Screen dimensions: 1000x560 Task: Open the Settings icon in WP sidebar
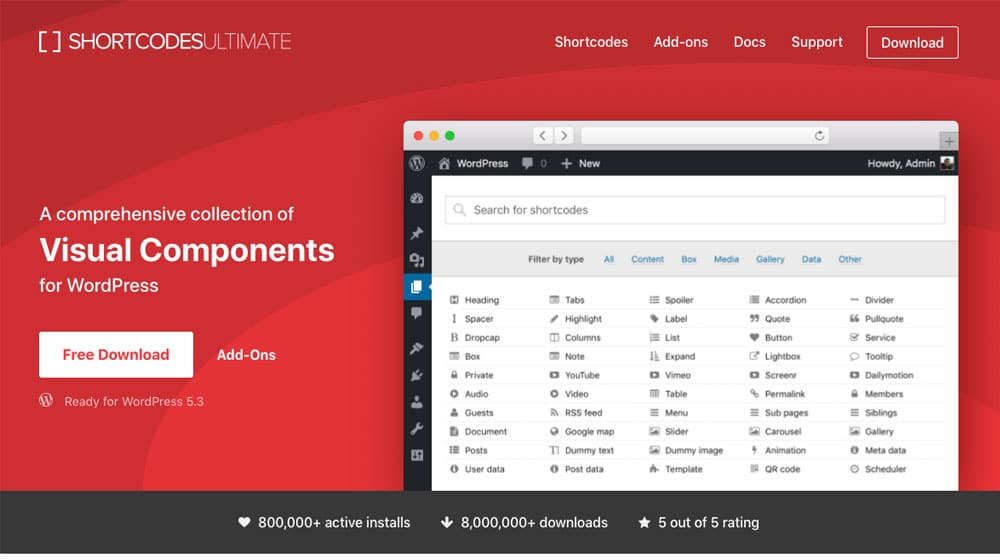[x=417, y=455]
